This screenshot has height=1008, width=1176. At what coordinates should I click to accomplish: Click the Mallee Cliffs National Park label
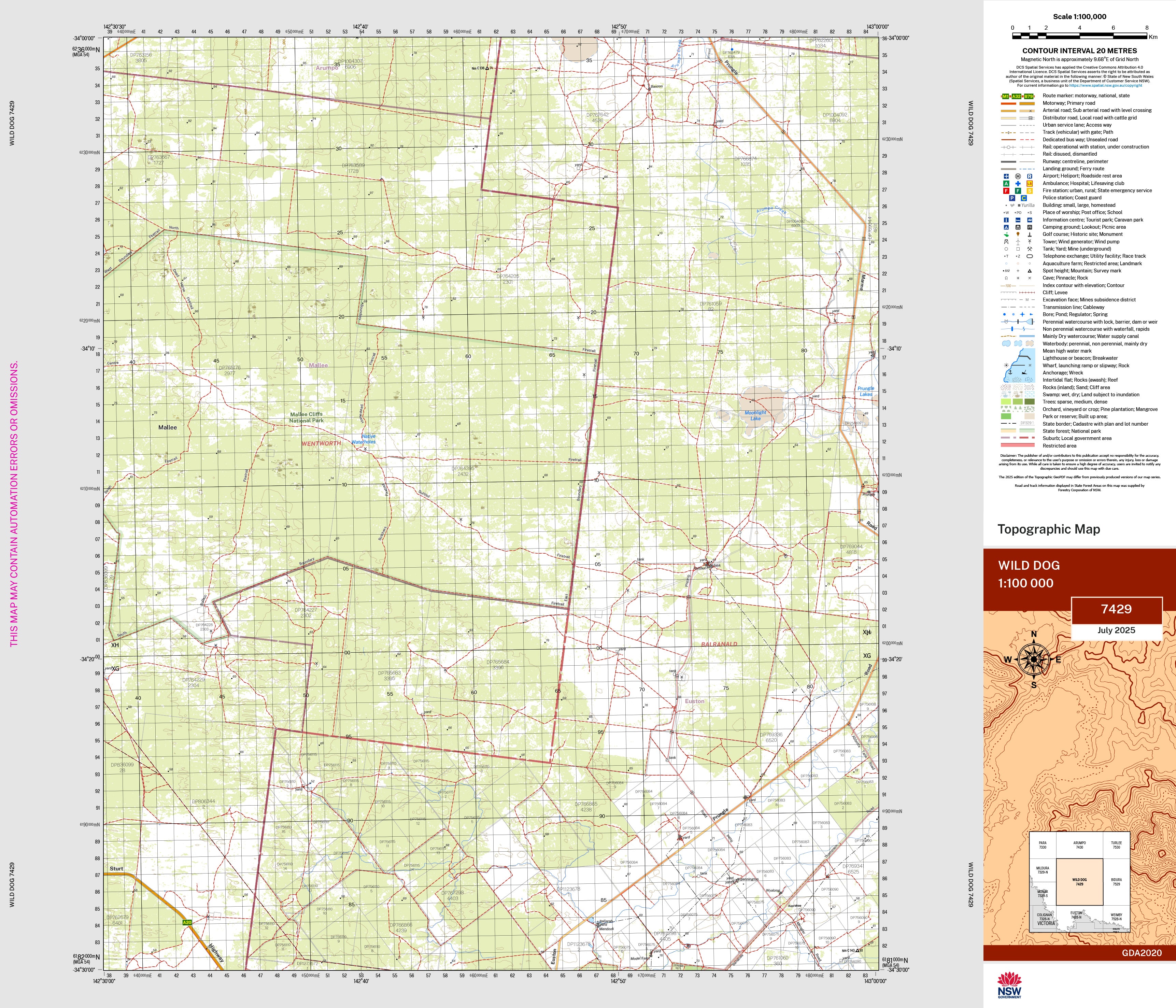(307, 417)
